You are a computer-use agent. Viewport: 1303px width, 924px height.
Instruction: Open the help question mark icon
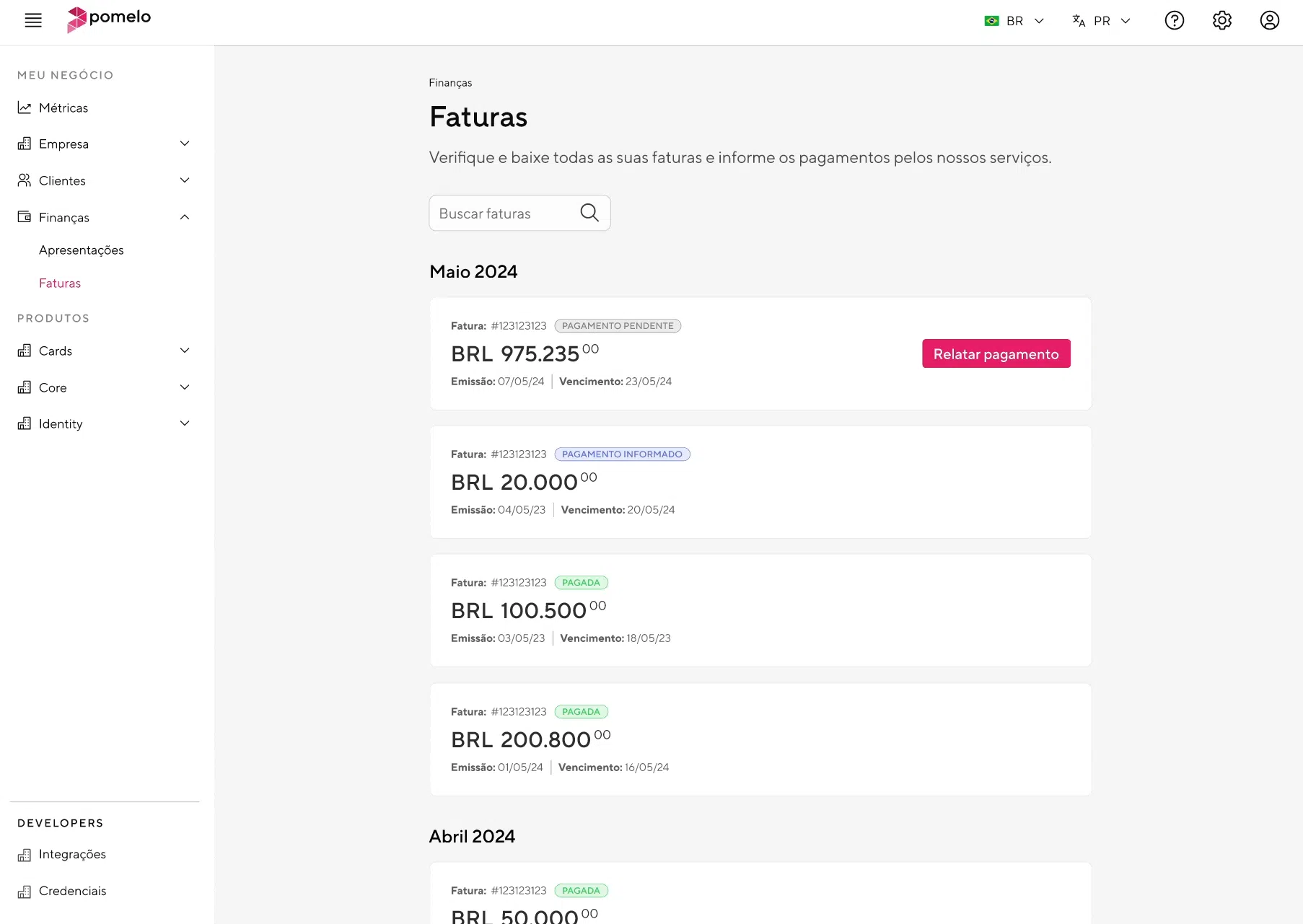1174,20
